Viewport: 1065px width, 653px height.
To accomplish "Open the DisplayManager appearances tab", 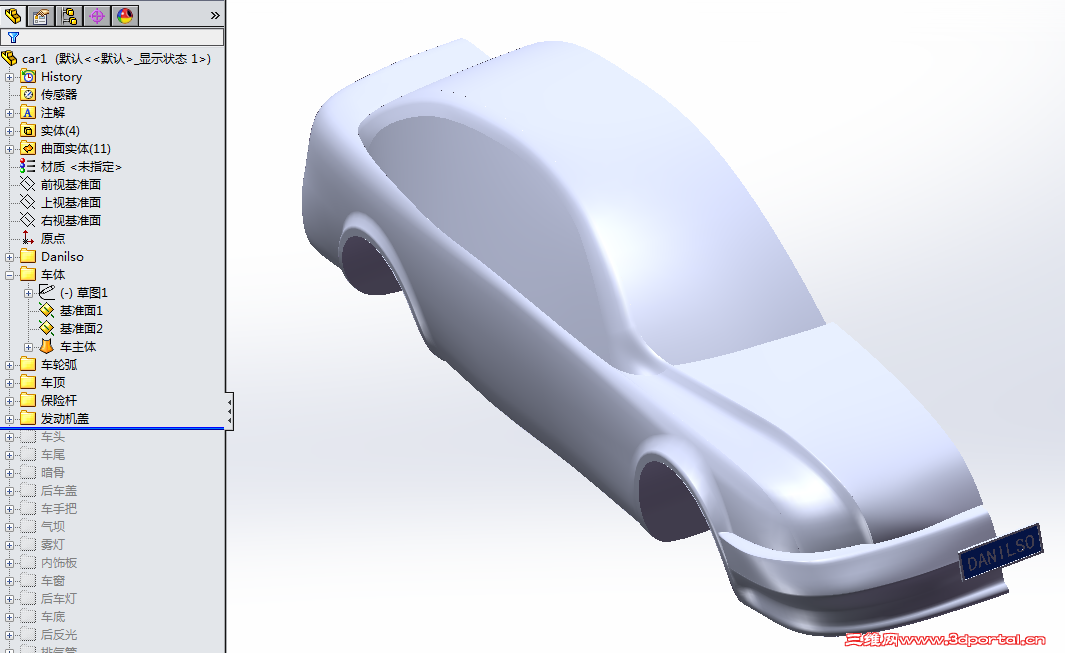I will coord(124,16).
